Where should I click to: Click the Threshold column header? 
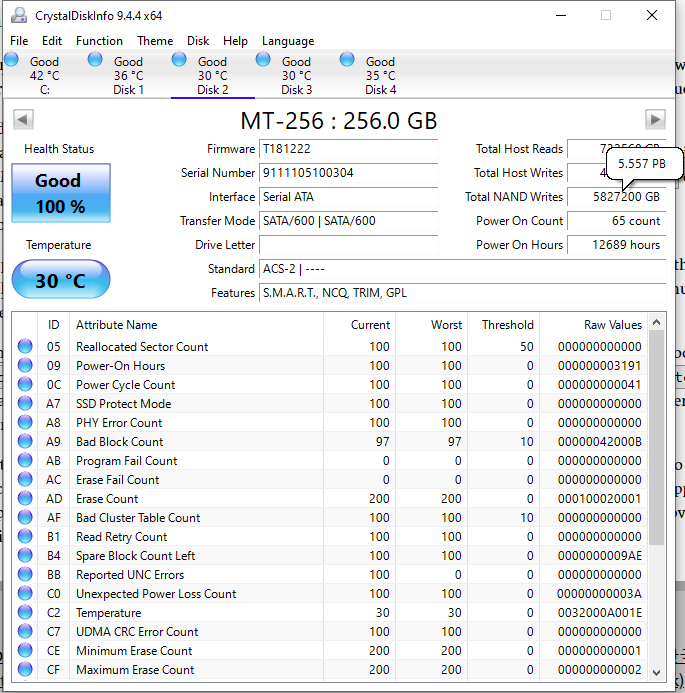point(504,325)
